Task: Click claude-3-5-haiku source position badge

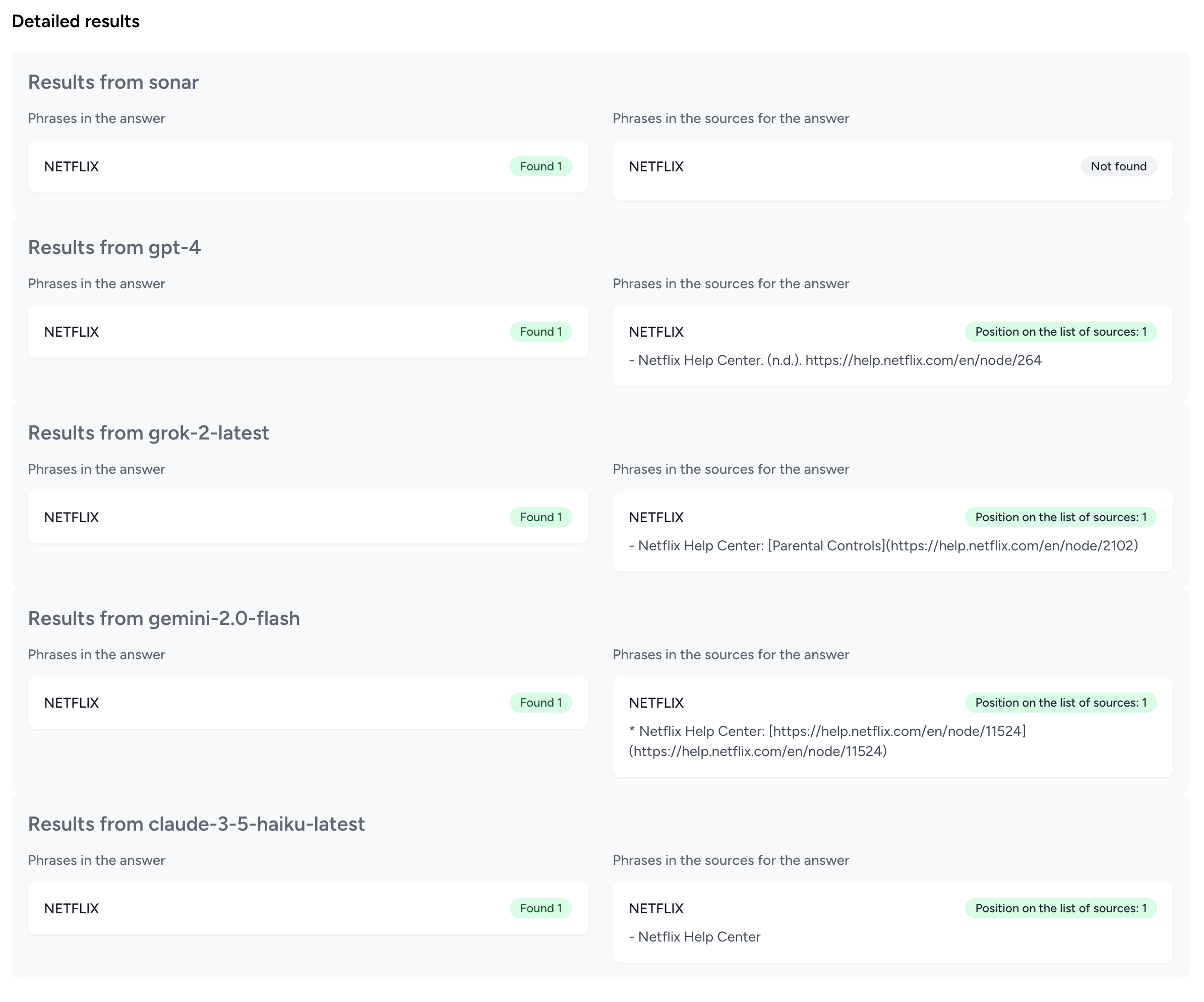Action: [x=1060, y=908]
